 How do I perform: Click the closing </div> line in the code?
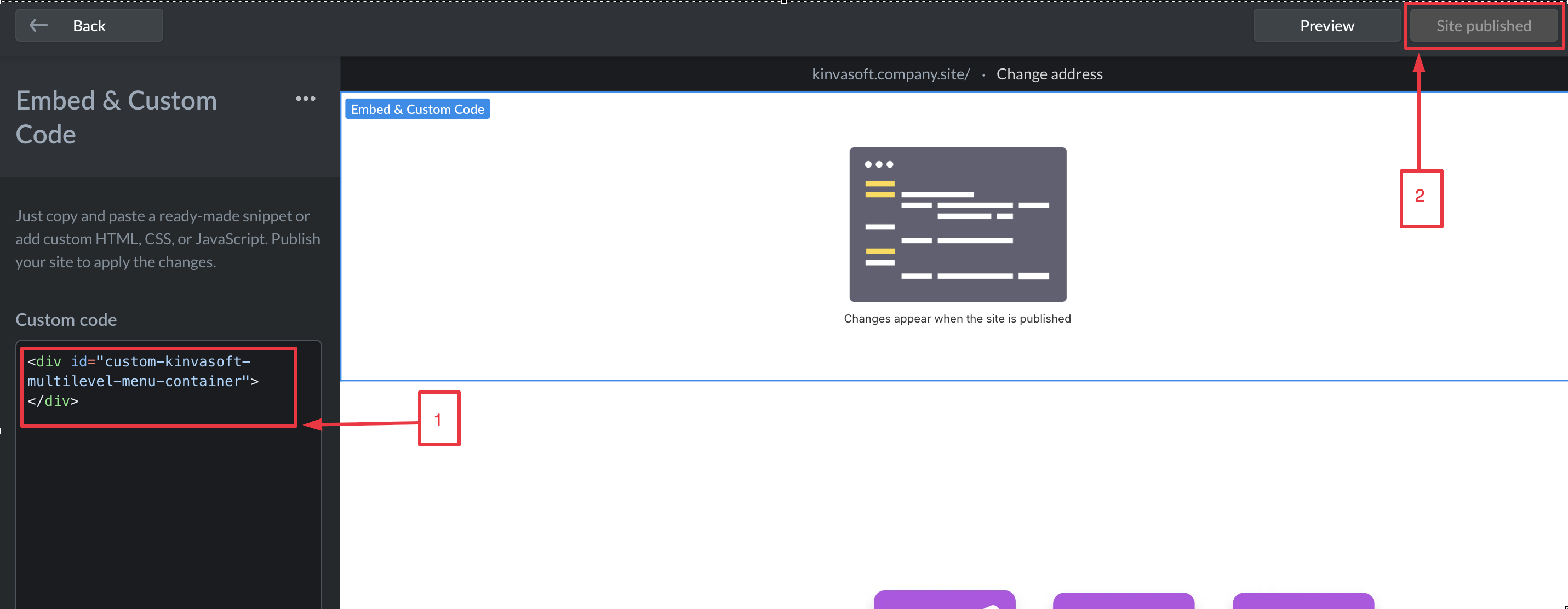(53, 401)
